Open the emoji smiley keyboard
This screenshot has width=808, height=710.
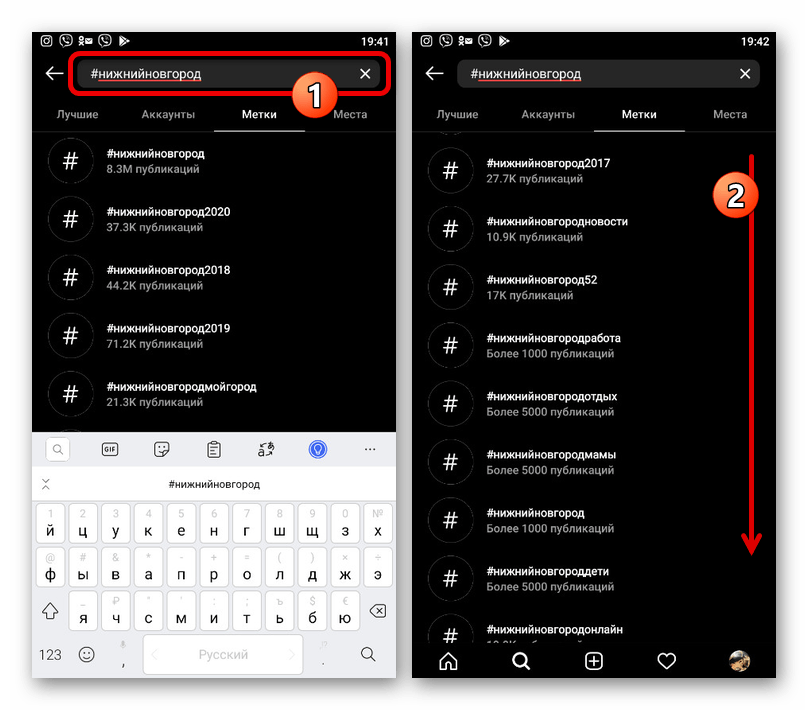point(87,655)
